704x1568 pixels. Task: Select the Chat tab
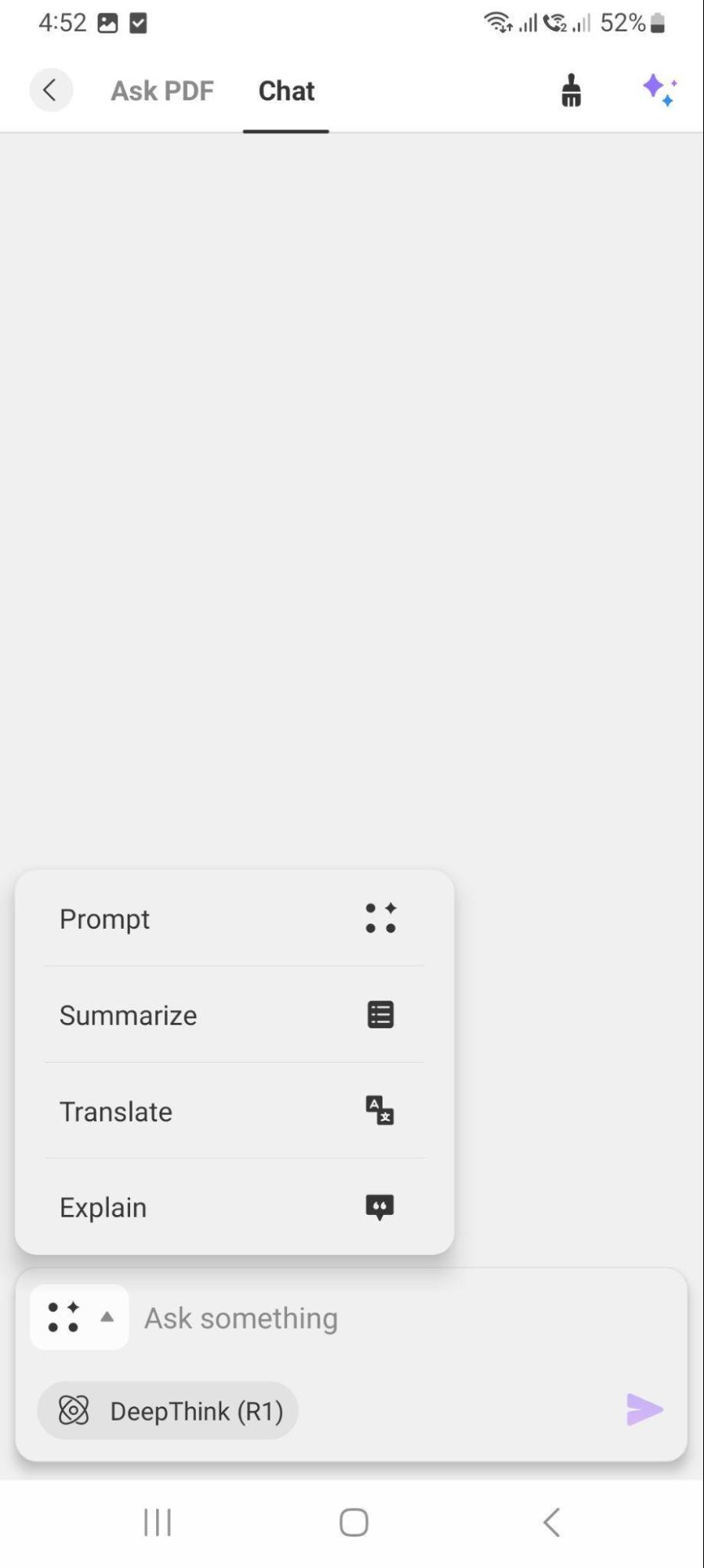286,91
